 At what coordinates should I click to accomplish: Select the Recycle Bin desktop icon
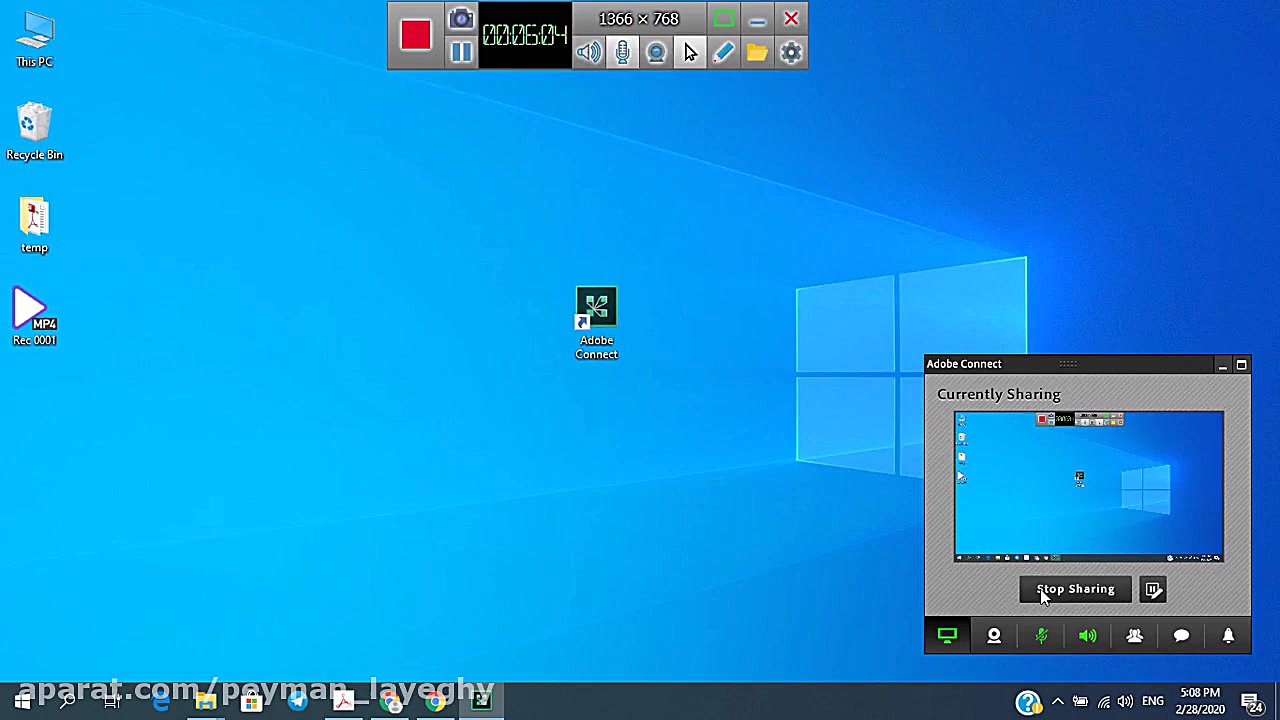click(x=34, y=132)
